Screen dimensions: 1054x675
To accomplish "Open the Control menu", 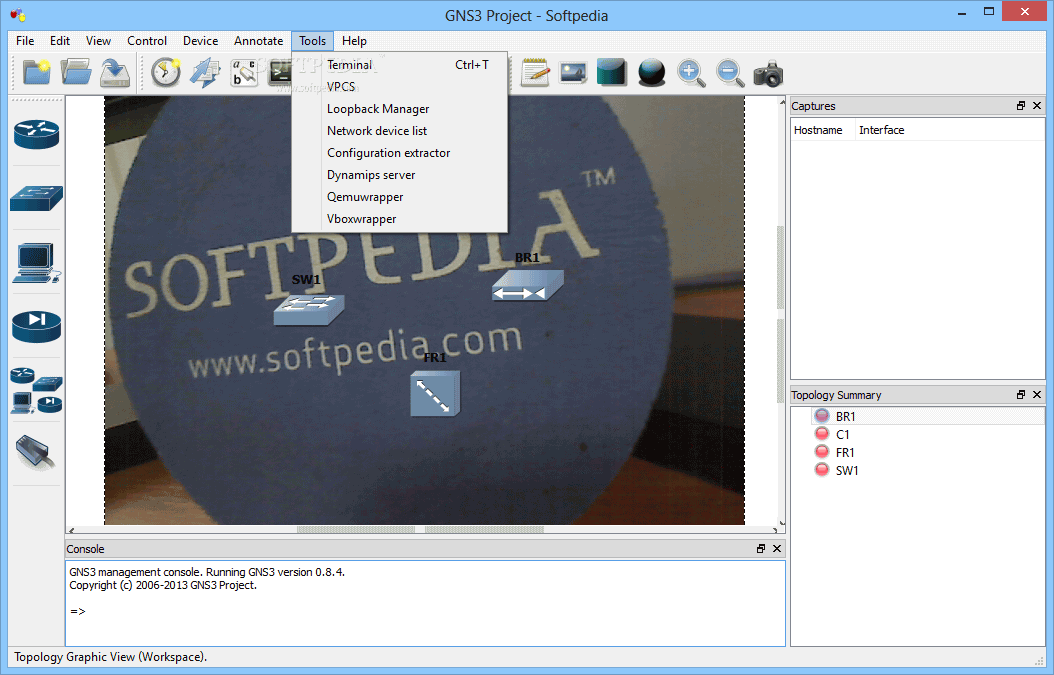I will point(147,41).
